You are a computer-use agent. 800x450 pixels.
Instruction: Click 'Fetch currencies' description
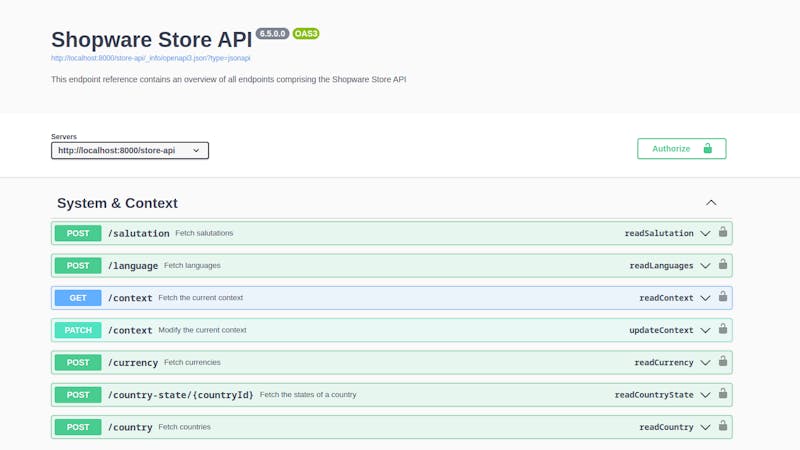click(x=192, y=362)
